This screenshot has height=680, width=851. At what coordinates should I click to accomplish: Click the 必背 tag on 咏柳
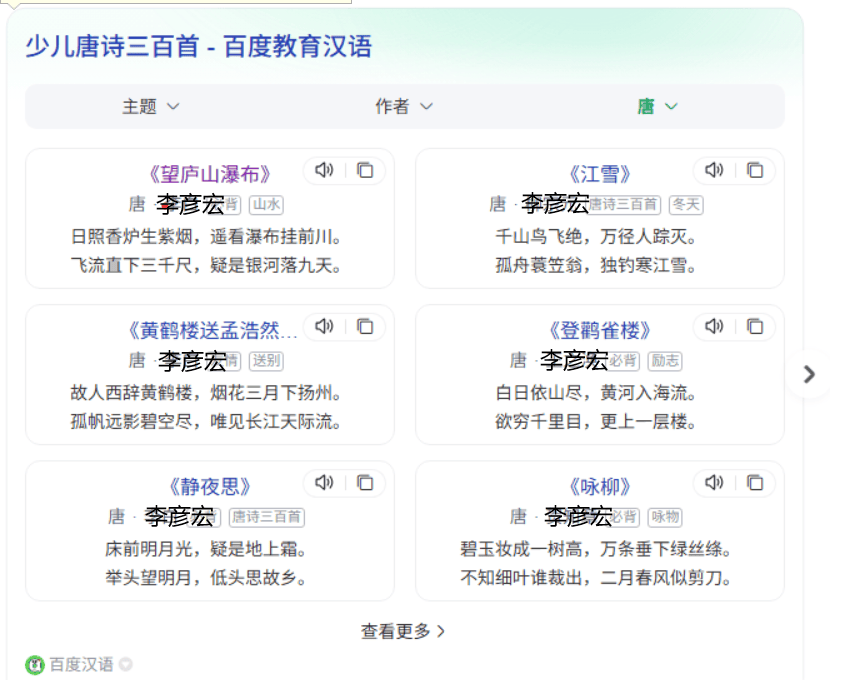click(624, 517)
